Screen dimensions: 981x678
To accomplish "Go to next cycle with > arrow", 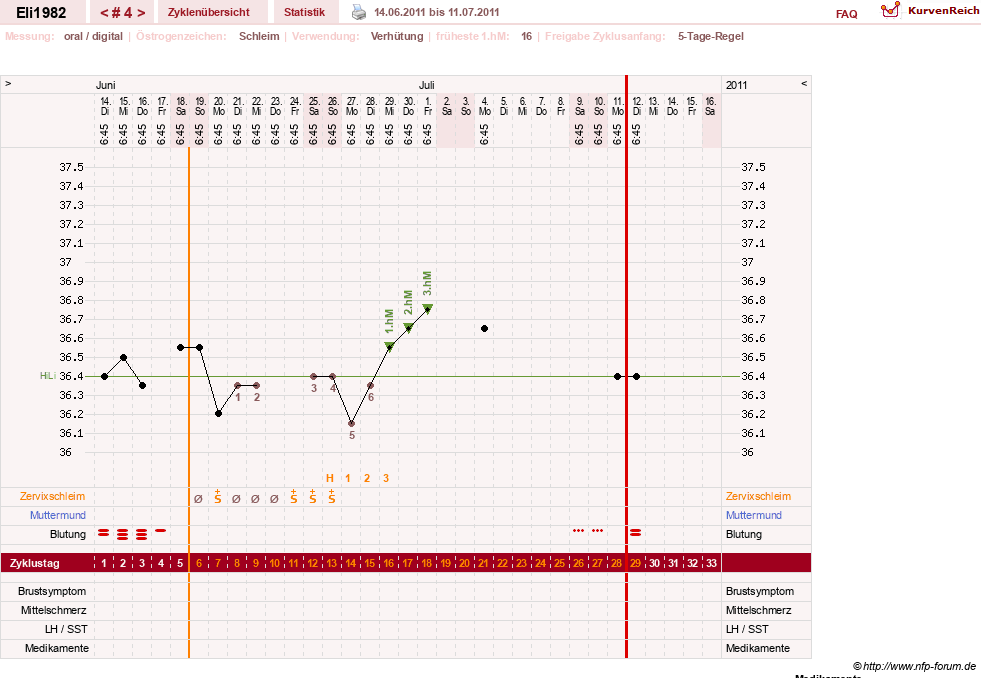I will [x=141, y=13].
